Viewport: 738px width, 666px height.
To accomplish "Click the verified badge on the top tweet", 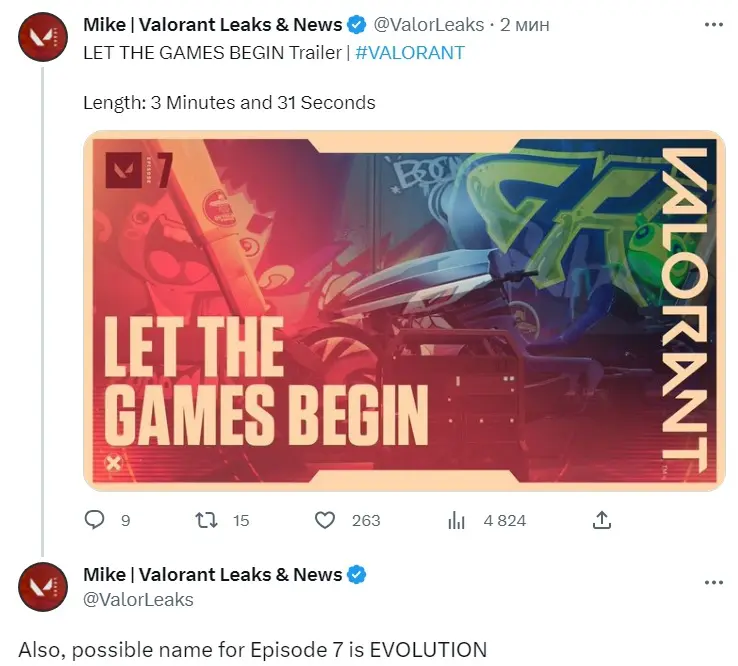I will click(357, 25).
